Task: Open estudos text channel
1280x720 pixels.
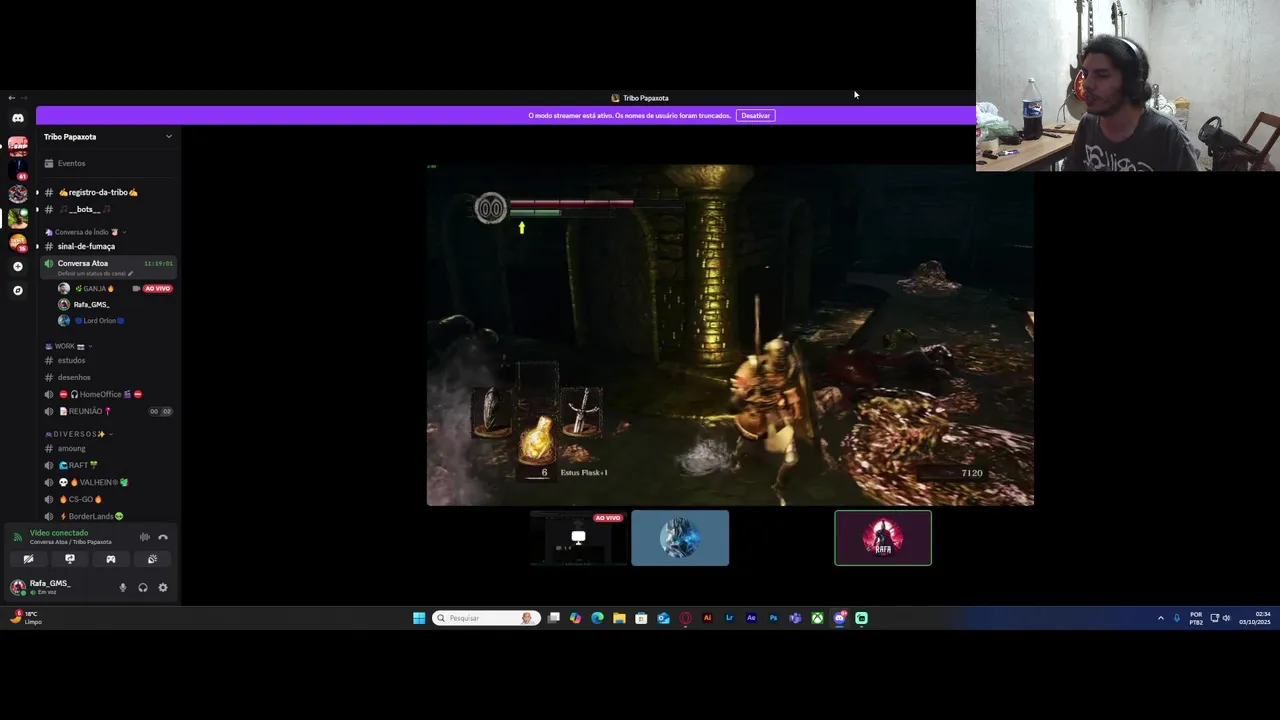Action: pyautogui.click(x=71, y=360)
